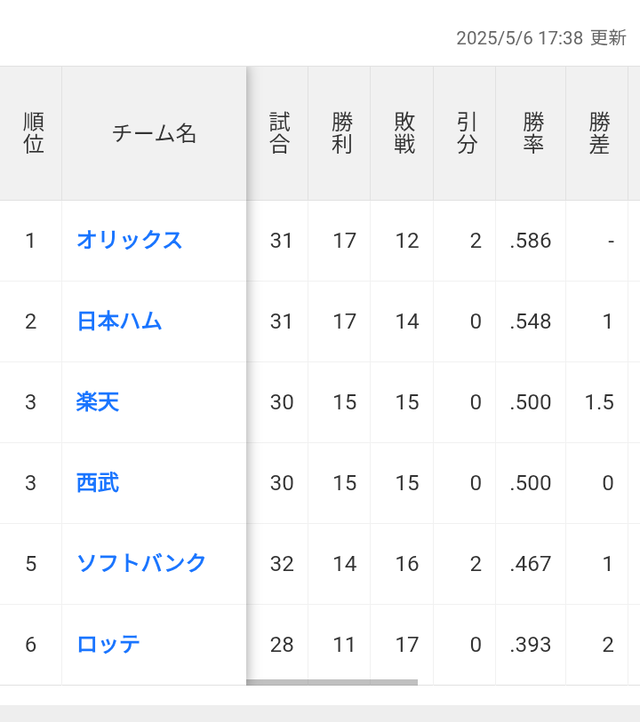Open the ソフトバンク team link
This screenshot has height=722, width=640.
tap(141, 564)
